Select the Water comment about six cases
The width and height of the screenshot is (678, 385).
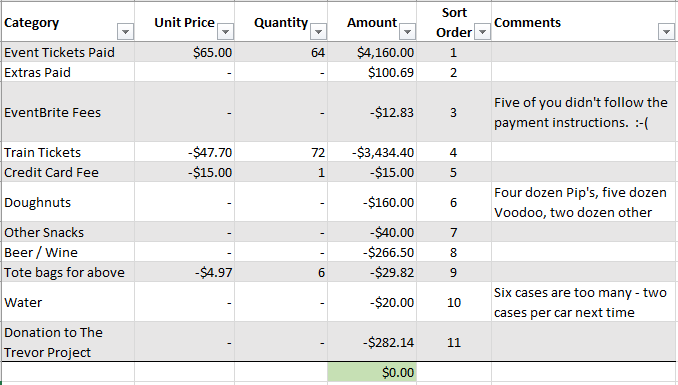point(584,302)
